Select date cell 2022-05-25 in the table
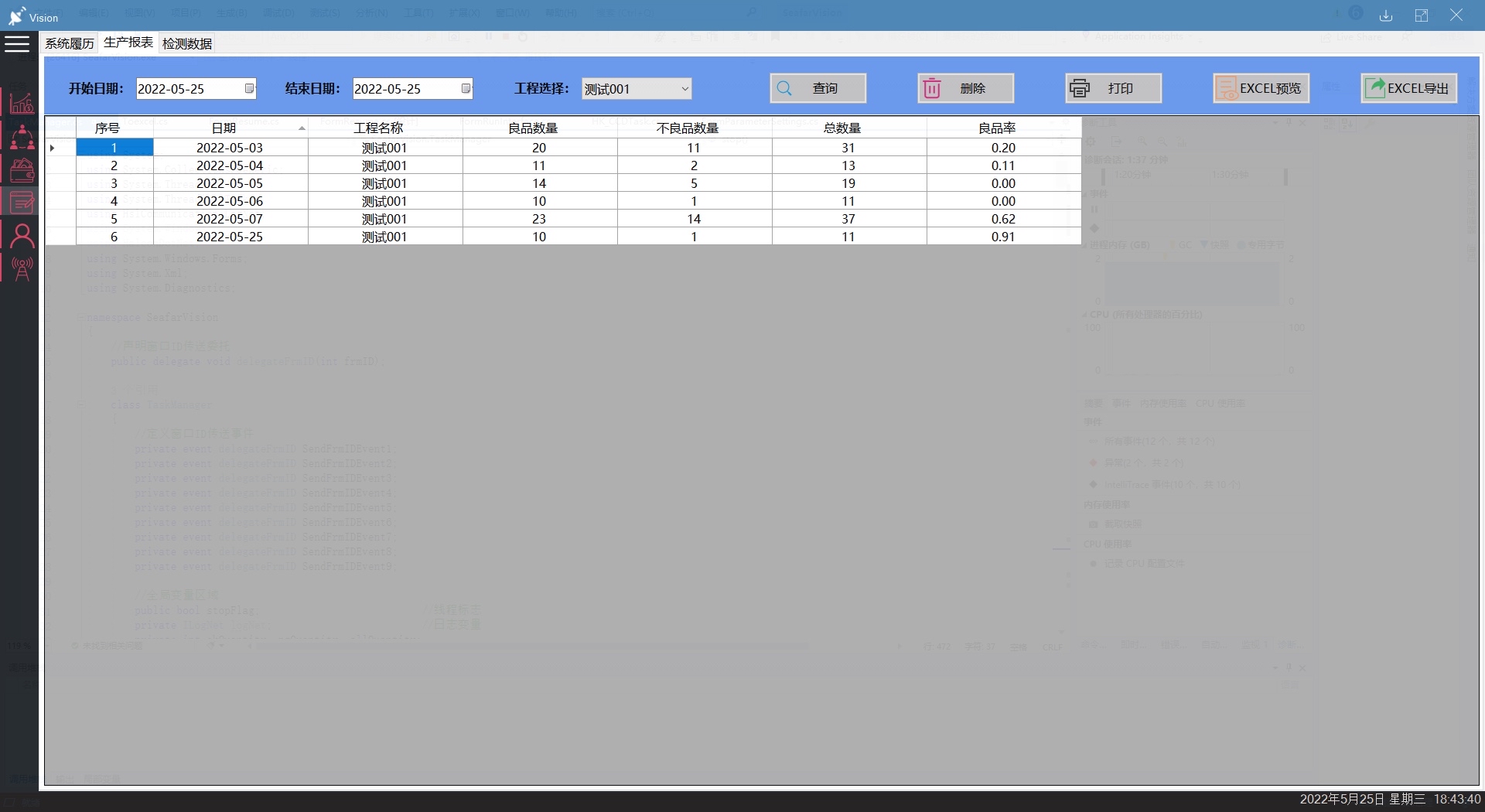The image size is (1485, 812). pyautogui.click(x=230, y=237)
